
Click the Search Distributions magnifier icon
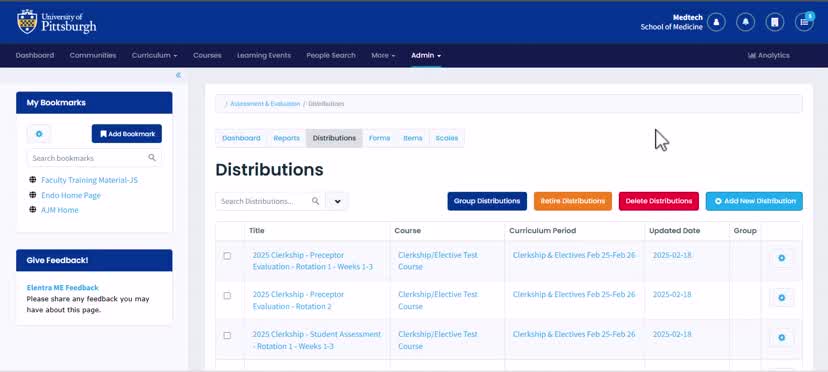[x=315, y=201]
